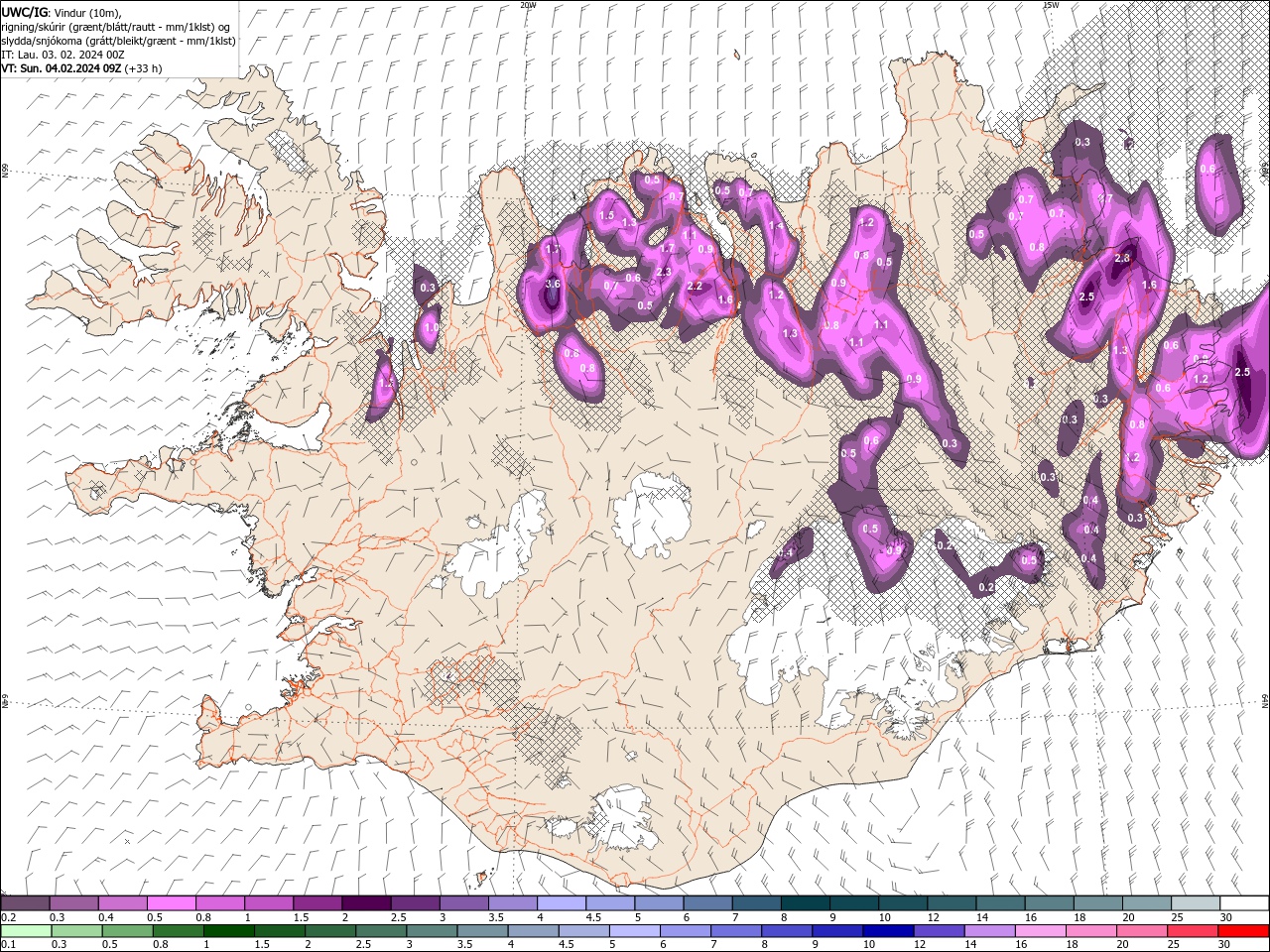Click the 2 green swatch in lower legend row

click(x=330, y=931)
